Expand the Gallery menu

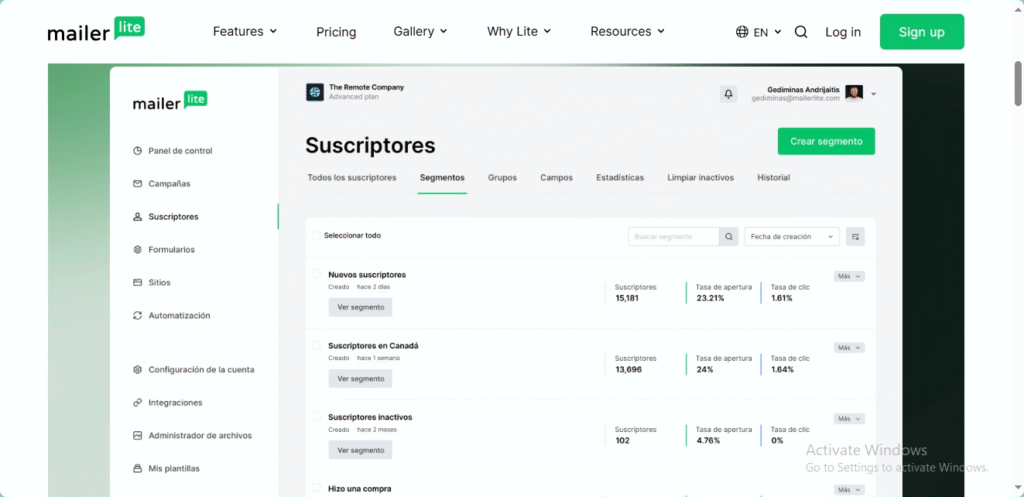pyautogui.click(x=420, y=31)
